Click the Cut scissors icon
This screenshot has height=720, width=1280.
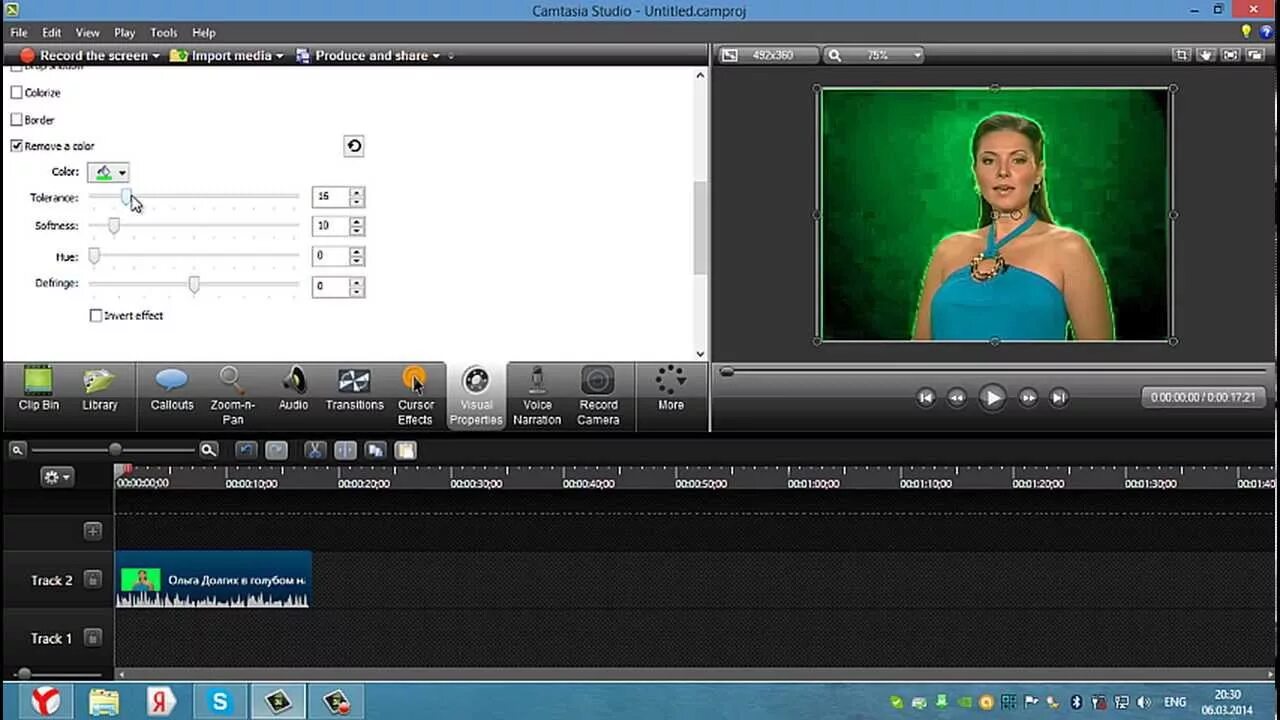point(315,450)
